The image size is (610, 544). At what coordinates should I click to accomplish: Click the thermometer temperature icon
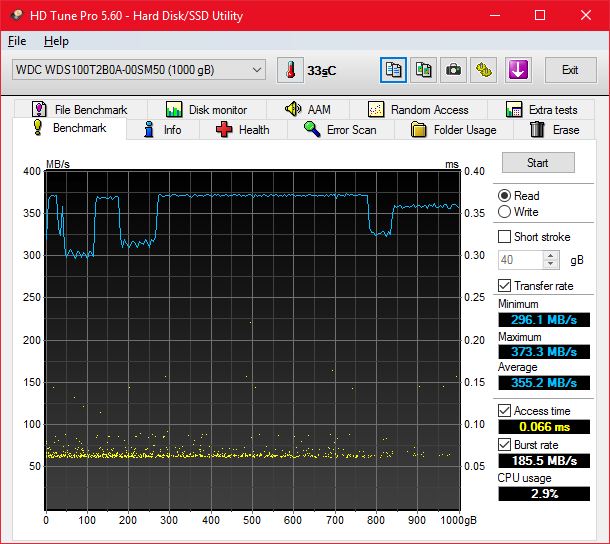point(290,70)
